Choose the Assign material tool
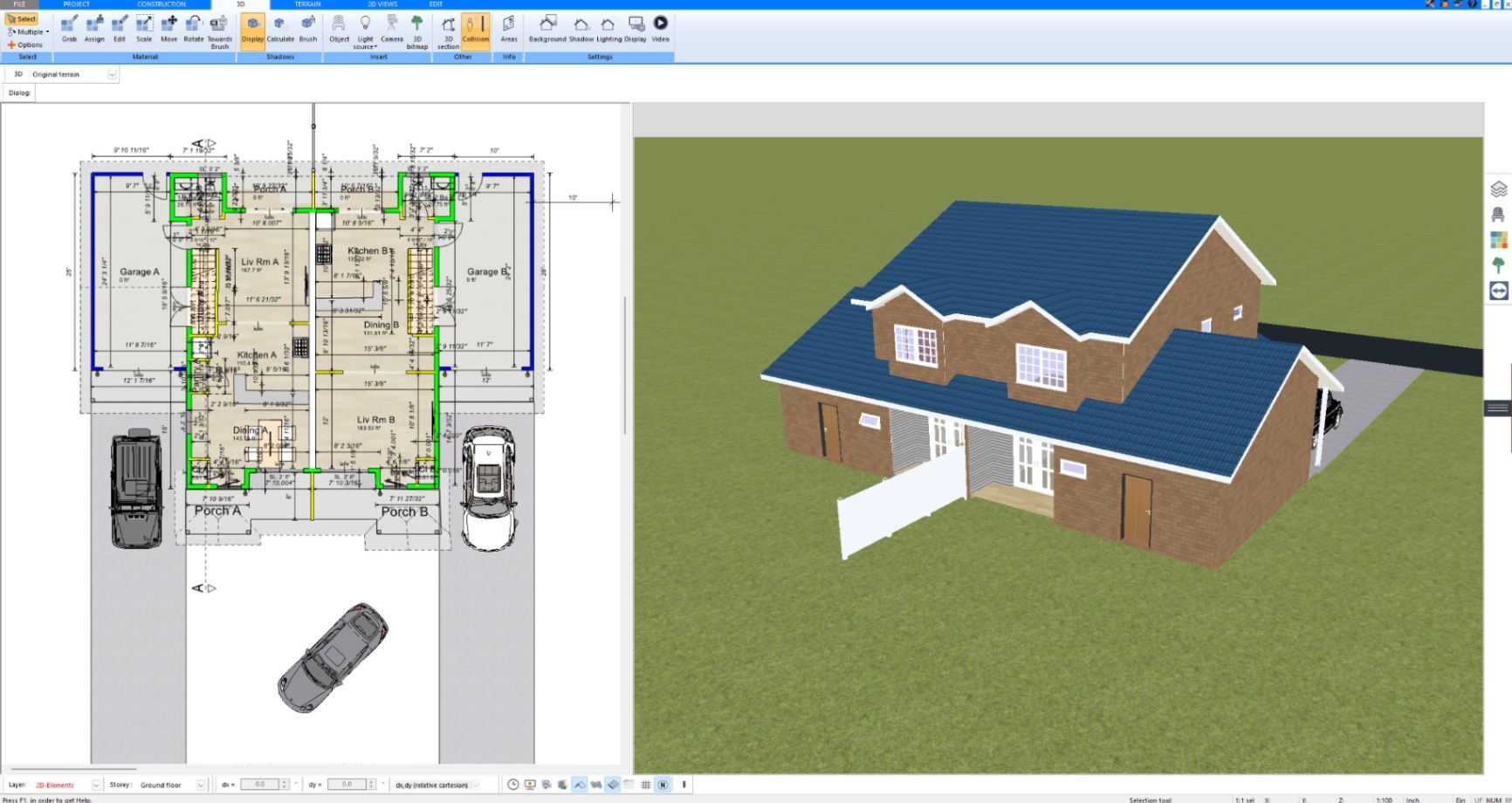The image size is (1512, 803). [94, 28]
